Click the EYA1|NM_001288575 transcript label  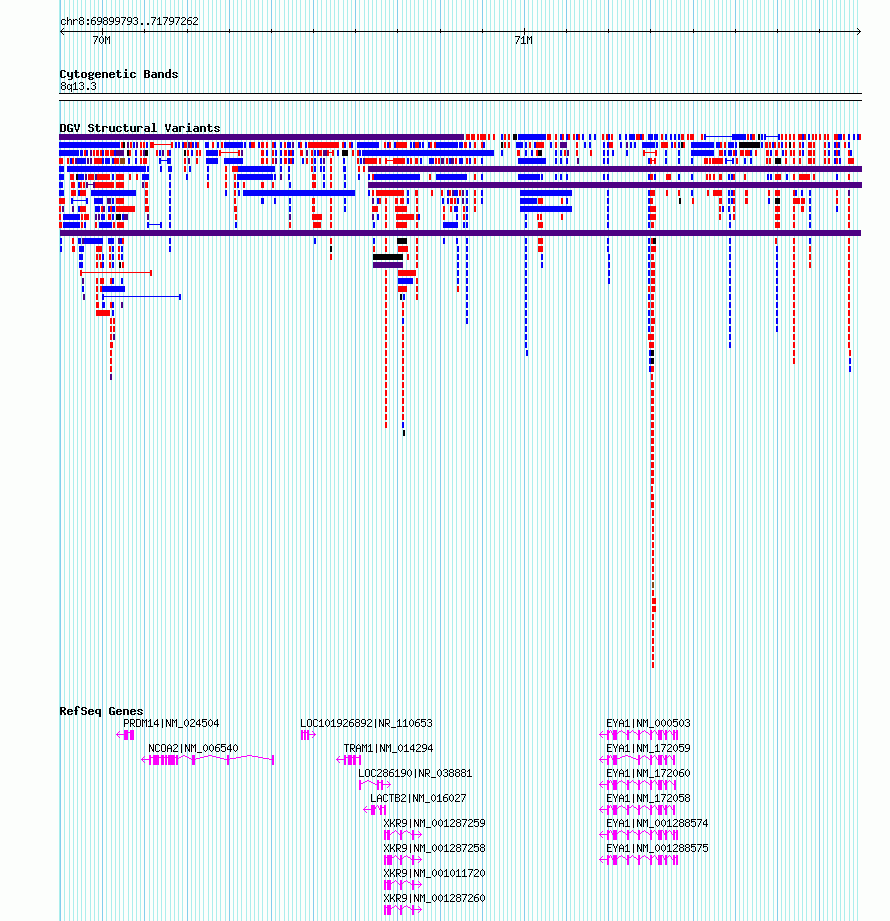(x=657, y=848)
